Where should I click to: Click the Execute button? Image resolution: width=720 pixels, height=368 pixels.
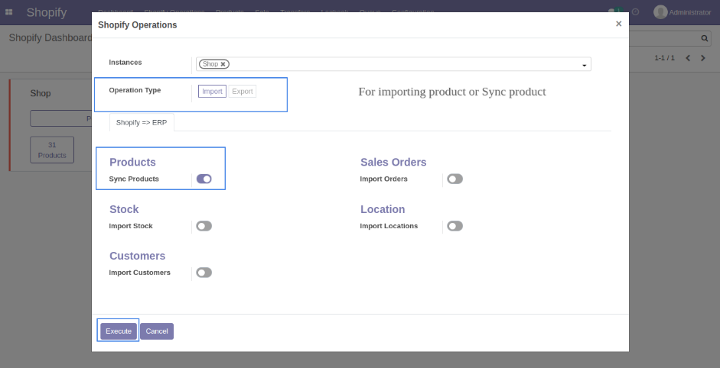(x=118, y=331)
